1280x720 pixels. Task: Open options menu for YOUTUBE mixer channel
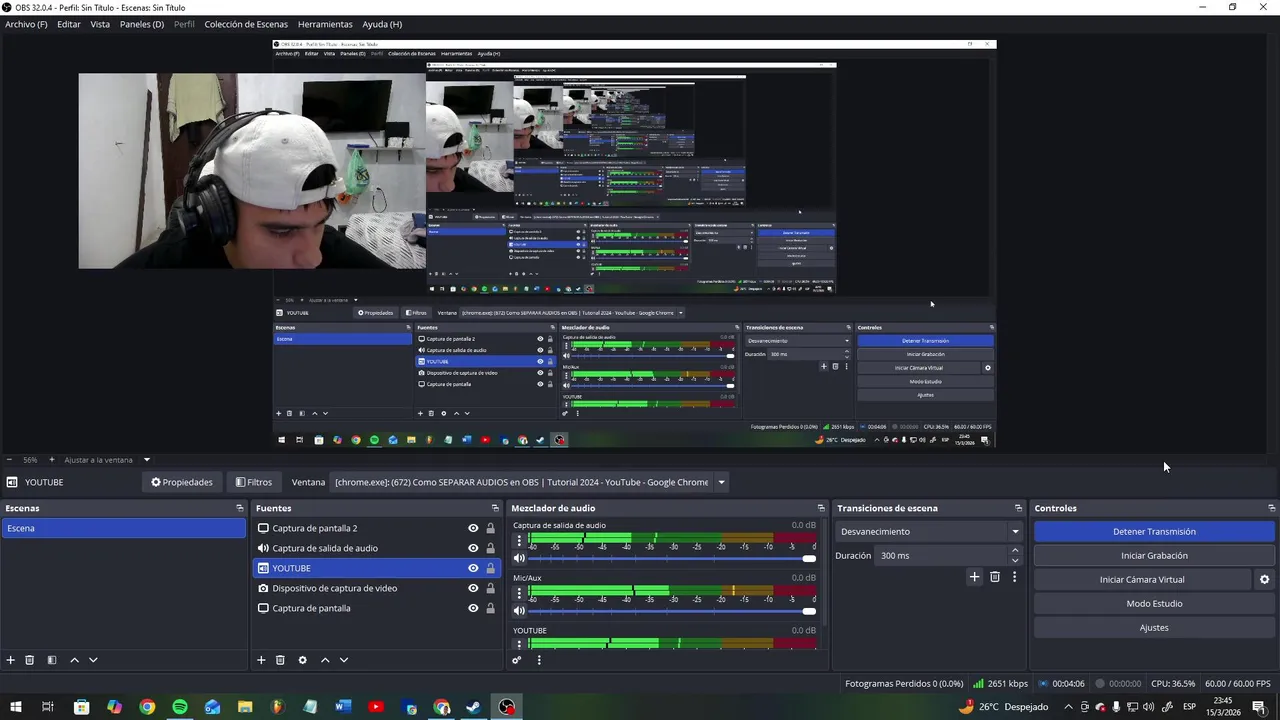click(x=519, y=645)
